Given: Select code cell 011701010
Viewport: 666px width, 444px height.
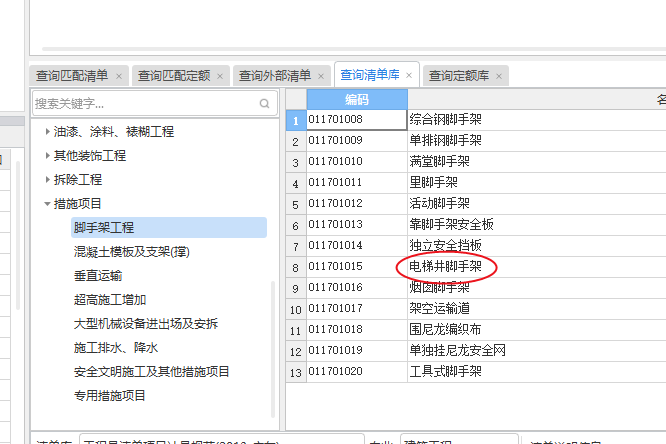Looking at the screenshot, I should coord(357,161).
